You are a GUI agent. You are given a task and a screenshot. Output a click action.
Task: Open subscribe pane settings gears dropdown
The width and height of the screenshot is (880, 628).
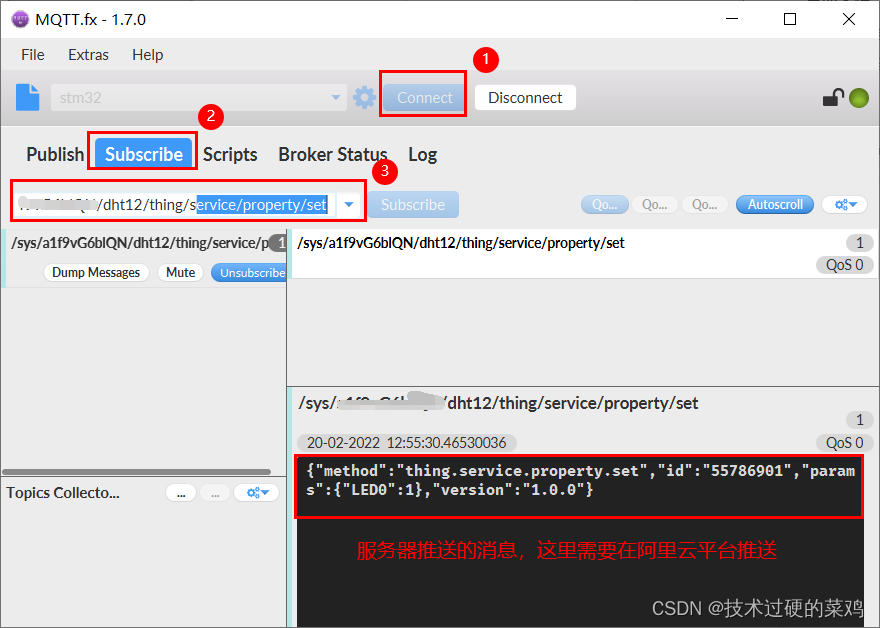(845, 205)
